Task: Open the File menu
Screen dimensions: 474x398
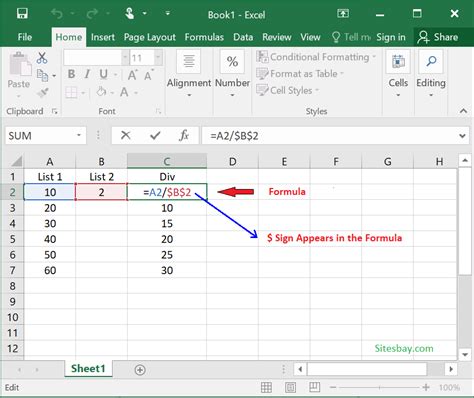Action: click(x=25, y=37)
